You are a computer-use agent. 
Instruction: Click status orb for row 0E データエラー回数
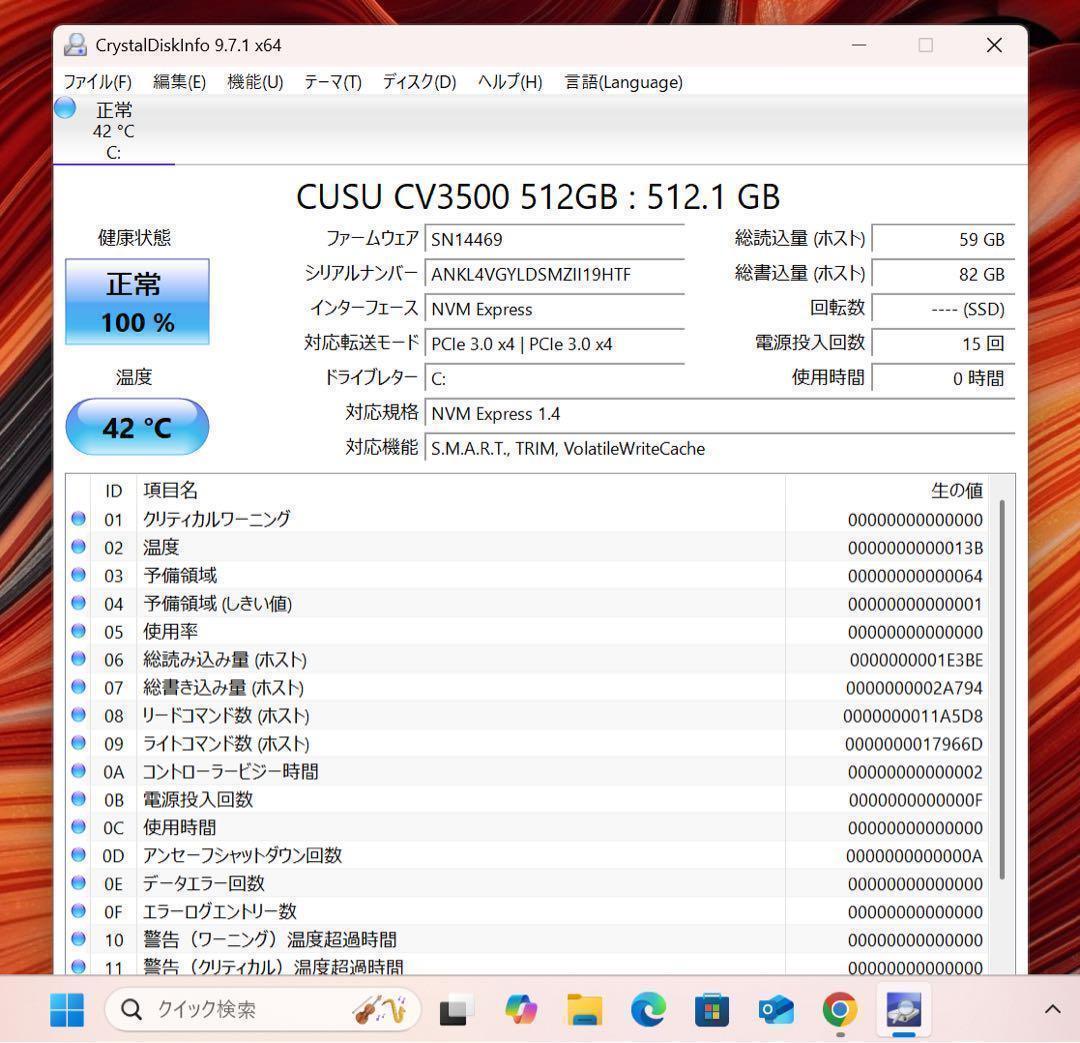click(x=79, y=883)
